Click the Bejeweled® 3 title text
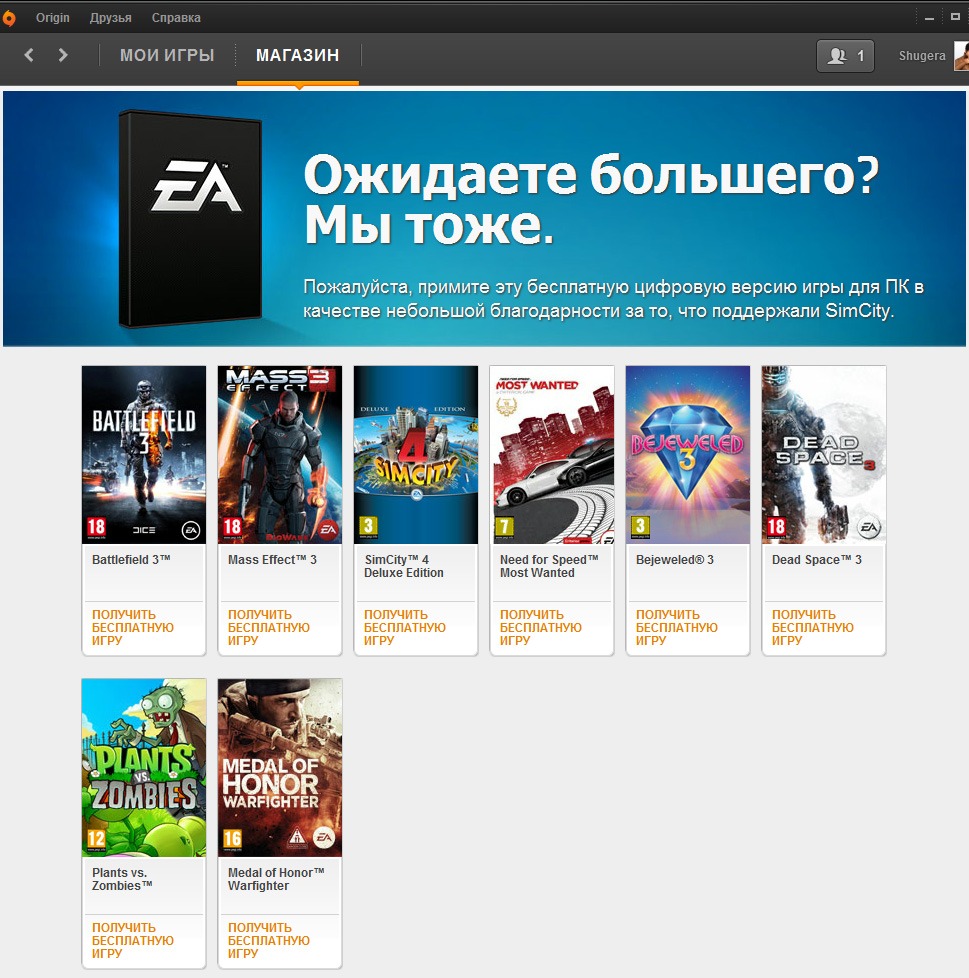969x978 pixels. coord(675,559)
